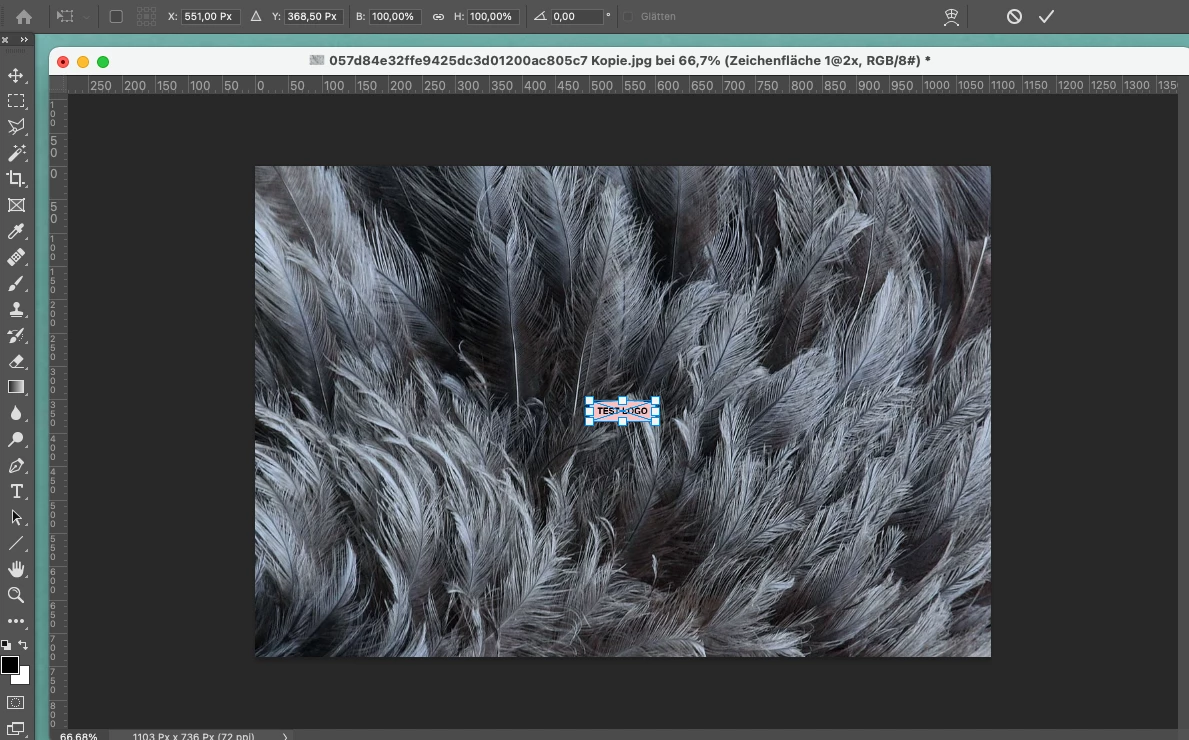Commit the transformation with the checkmark

pyautogui.click(x=1046, y=17)
